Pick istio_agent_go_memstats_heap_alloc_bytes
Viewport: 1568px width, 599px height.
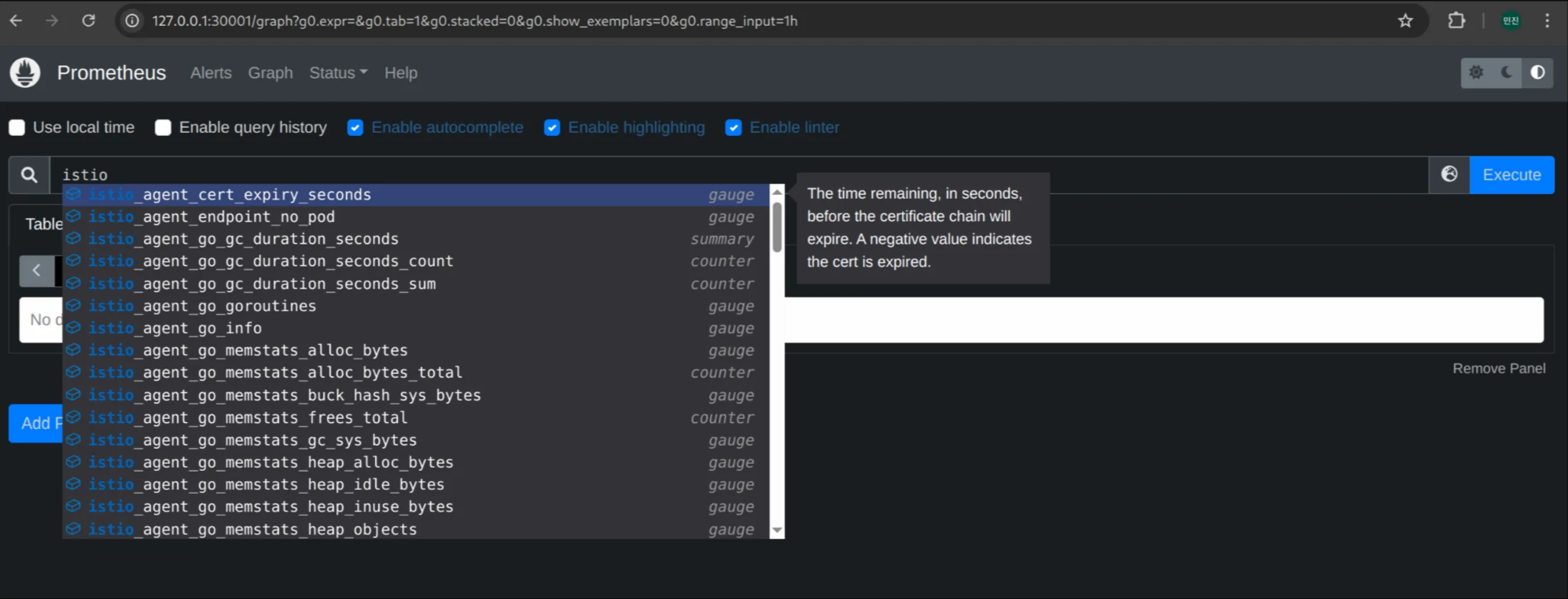(416, 462)
